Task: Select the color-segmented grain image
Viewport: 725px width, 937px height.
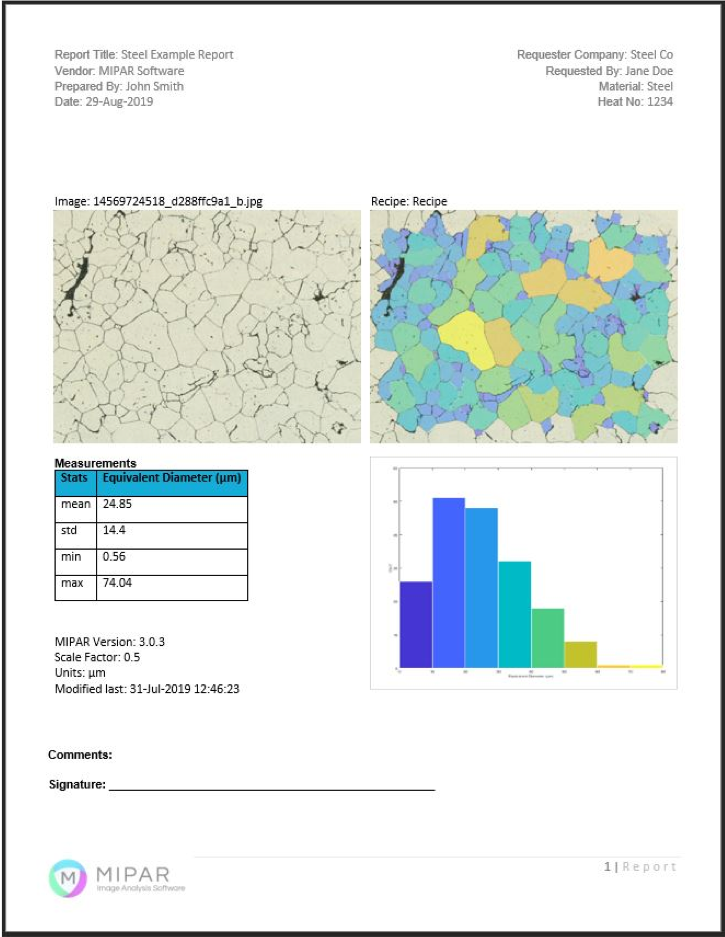Action: pyautogui.click(x=523, y=326)
